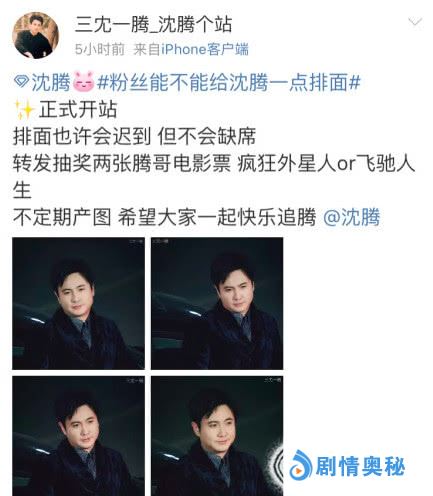This screenshot has height=496, width=433.
Task: View the bottom-right photo thumbnail
Action: click(217, 436)
